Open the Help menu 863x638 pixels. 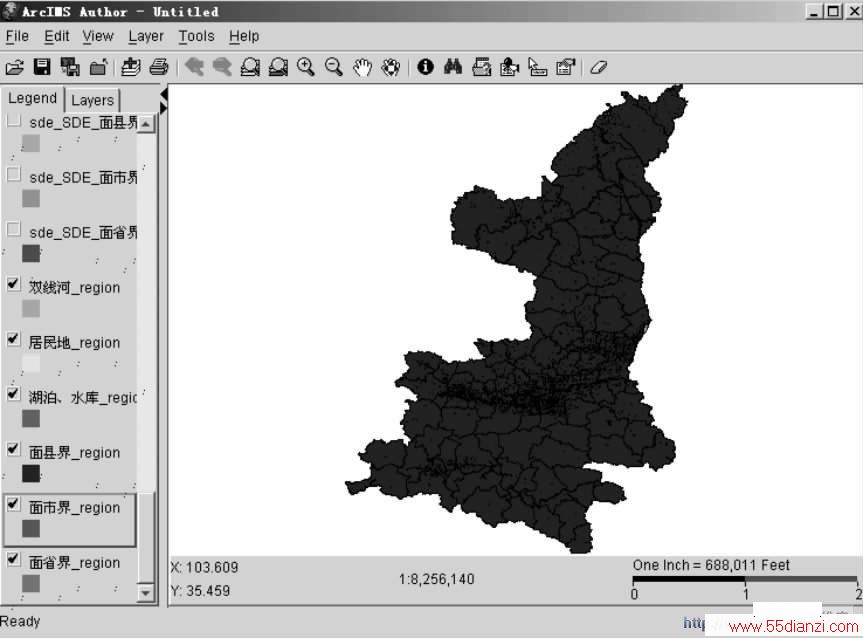(x=244, y=36)
